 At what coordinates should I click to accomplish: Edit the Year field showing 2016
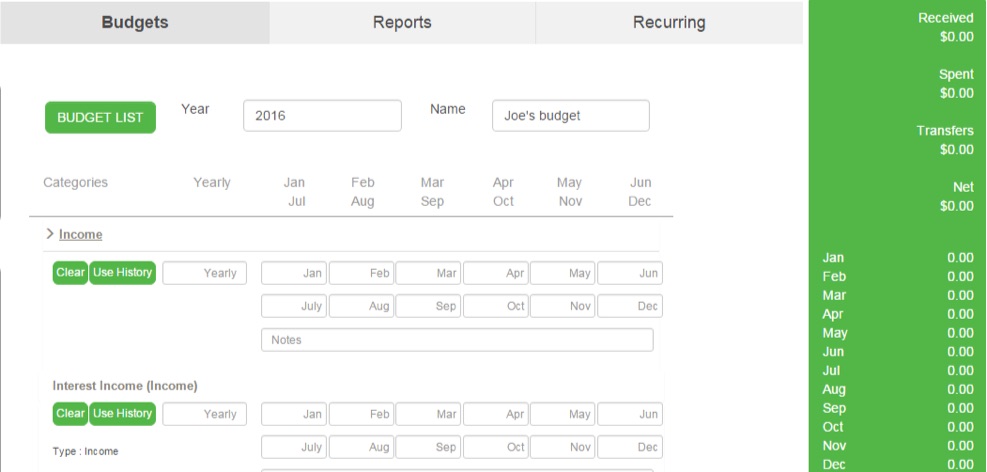(x=322, y=116)
